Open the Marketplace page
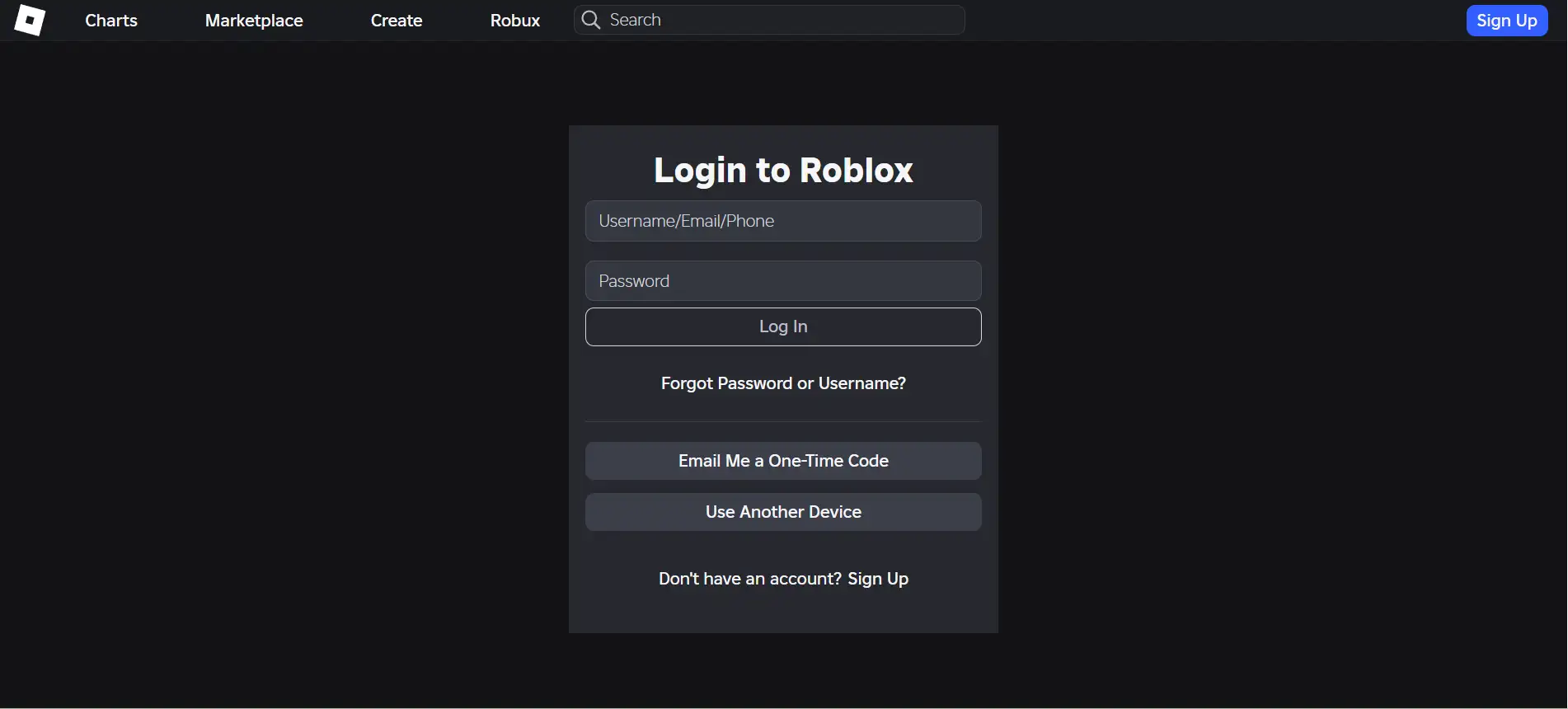Image resolution: width=1568 pixels, height=709 pixels. [x=254, y=21]
